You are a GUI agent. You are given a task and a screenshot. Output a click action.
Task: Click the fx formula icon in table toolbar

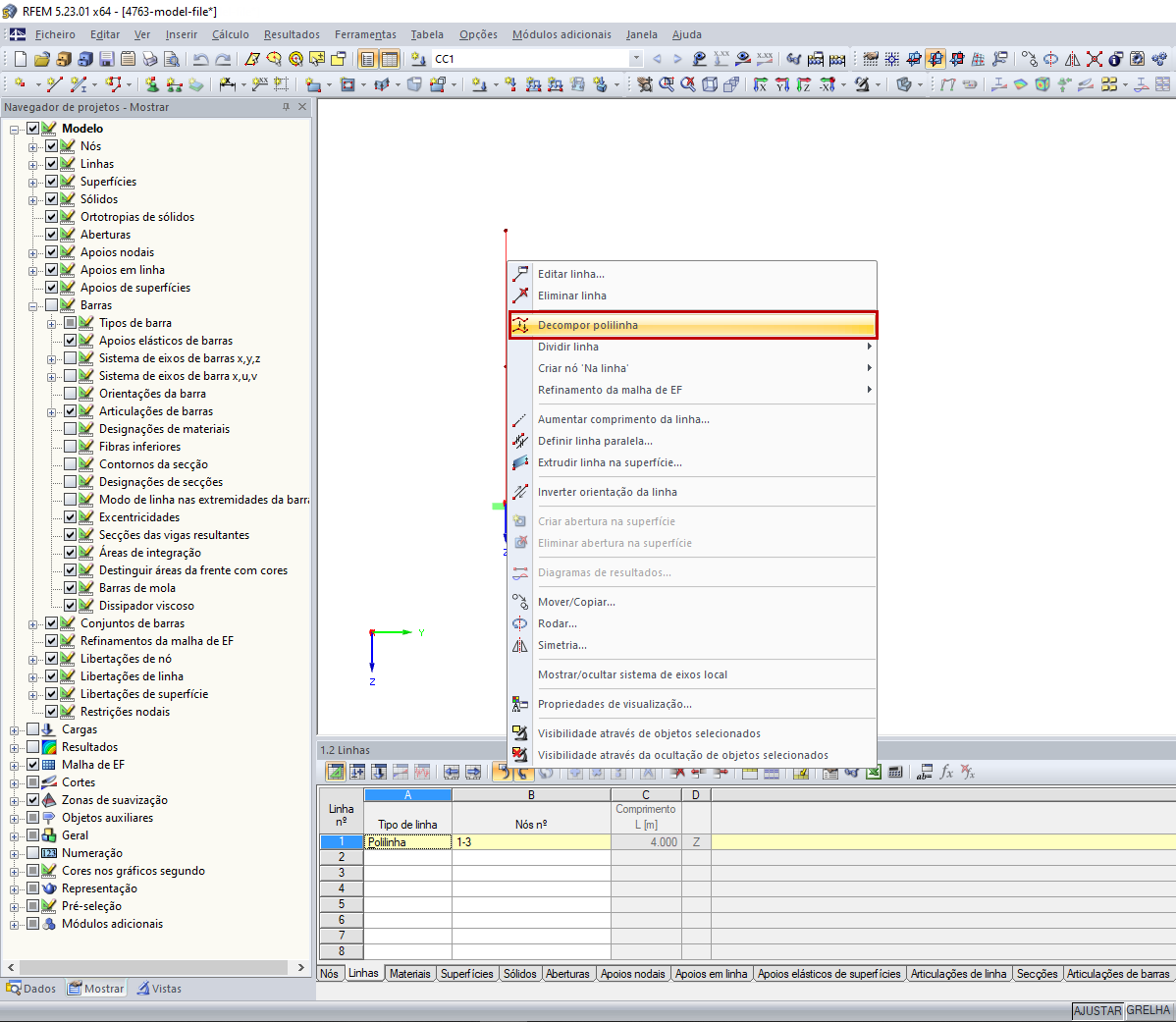pyautogui.click(x=946, y=773)
